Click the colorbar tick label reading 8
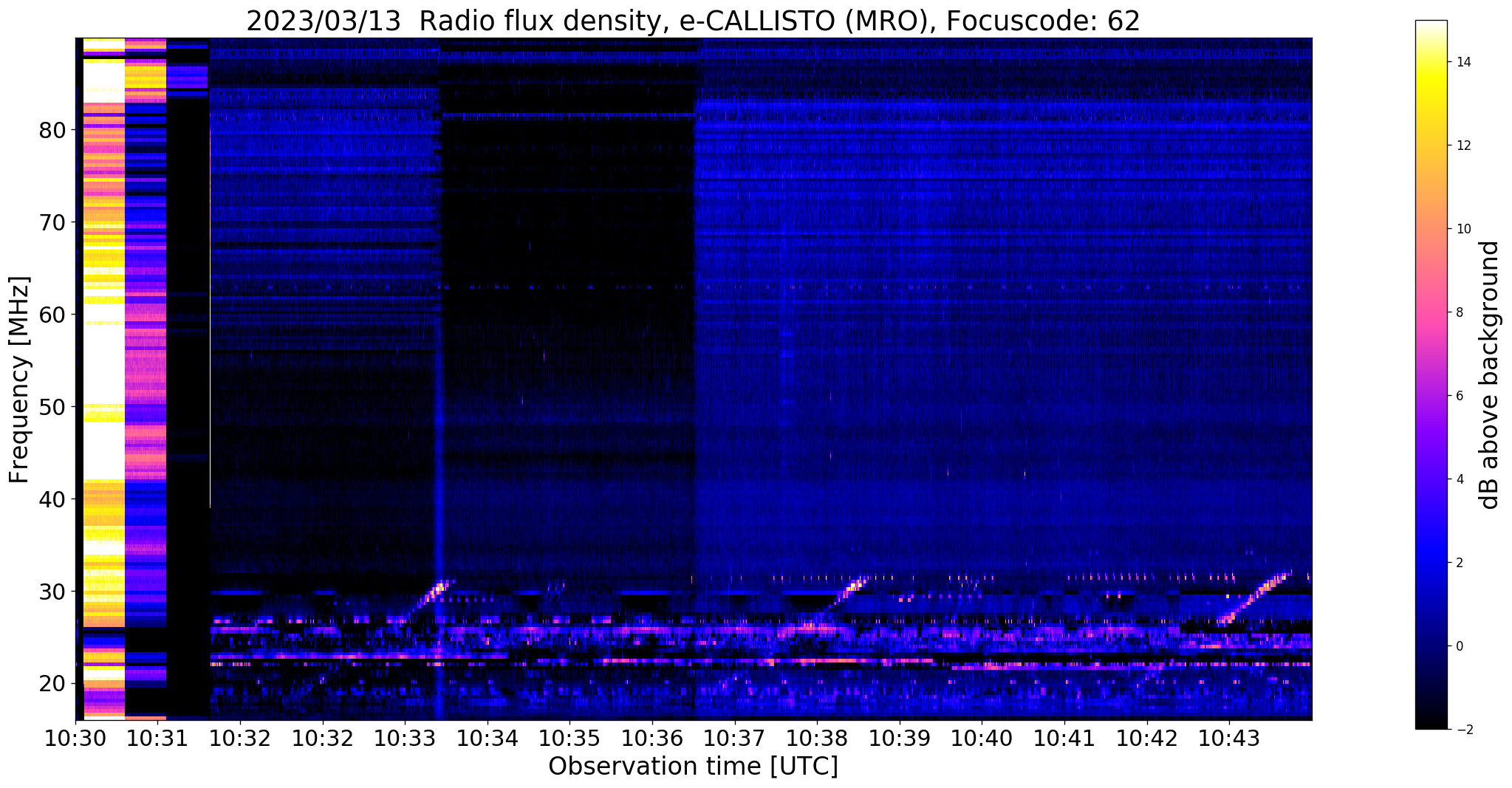 pos(1460,312)
